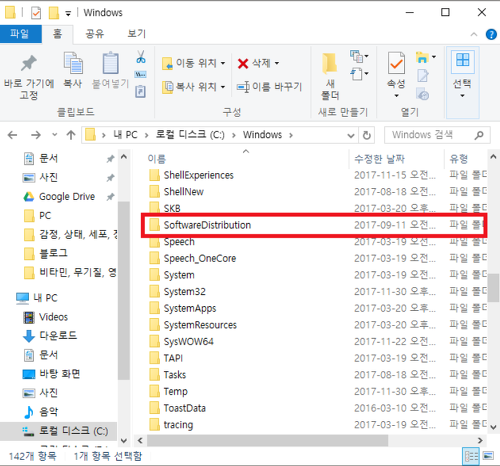Go forward with the right arrow
The height and width of the screenshot is (466, 500).
coord(36,135)
